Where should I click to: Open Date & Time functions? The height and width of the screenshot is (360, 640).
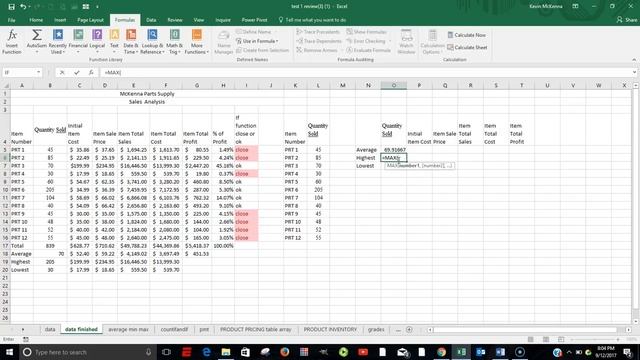[x=131, y=42]
